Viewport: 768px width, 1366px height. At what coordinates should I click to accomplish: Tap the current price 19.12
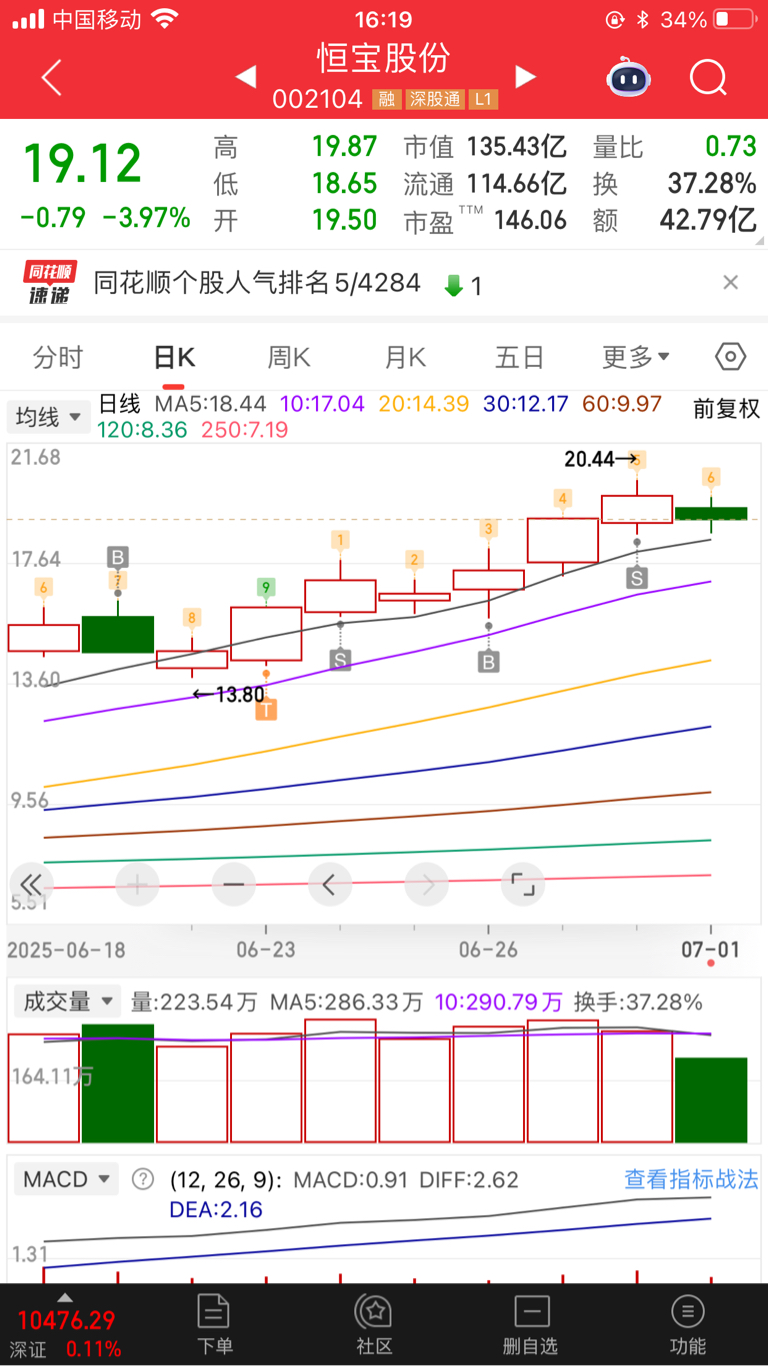tap(83, 163)
